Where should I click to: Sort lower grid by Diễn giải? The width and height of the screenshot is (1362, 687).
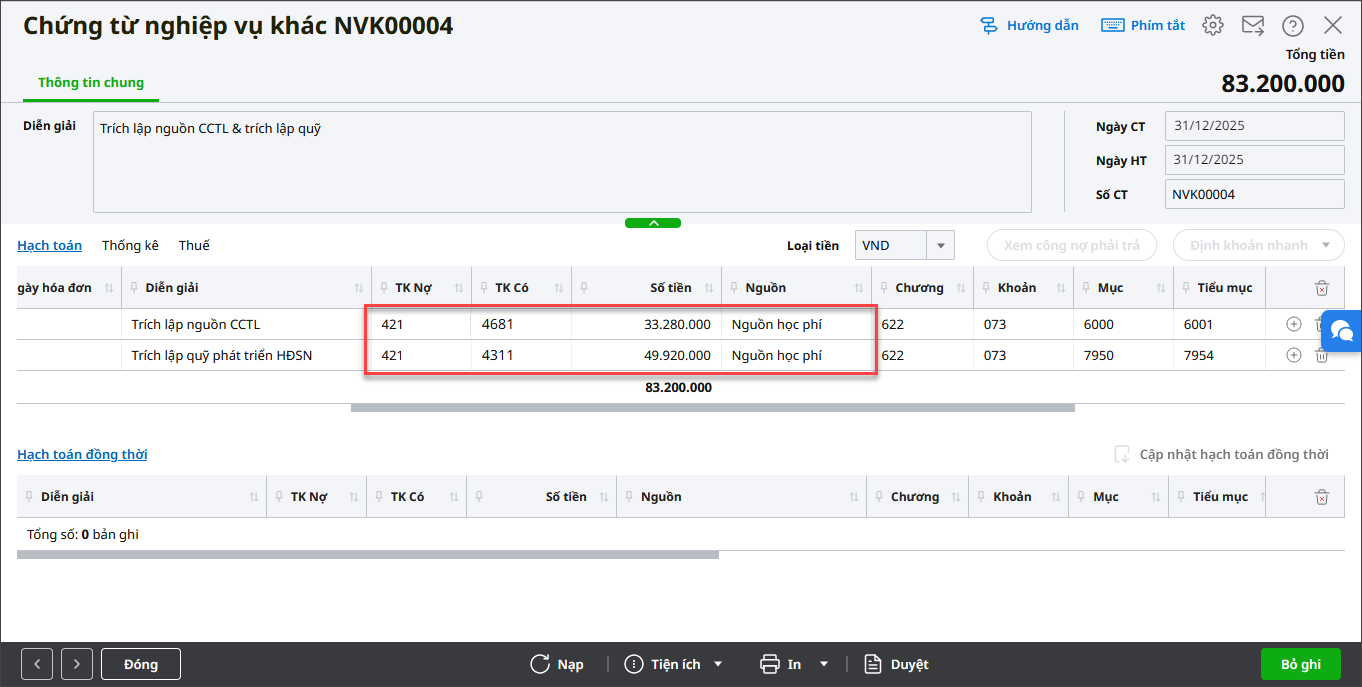click(x=254, y=497)
